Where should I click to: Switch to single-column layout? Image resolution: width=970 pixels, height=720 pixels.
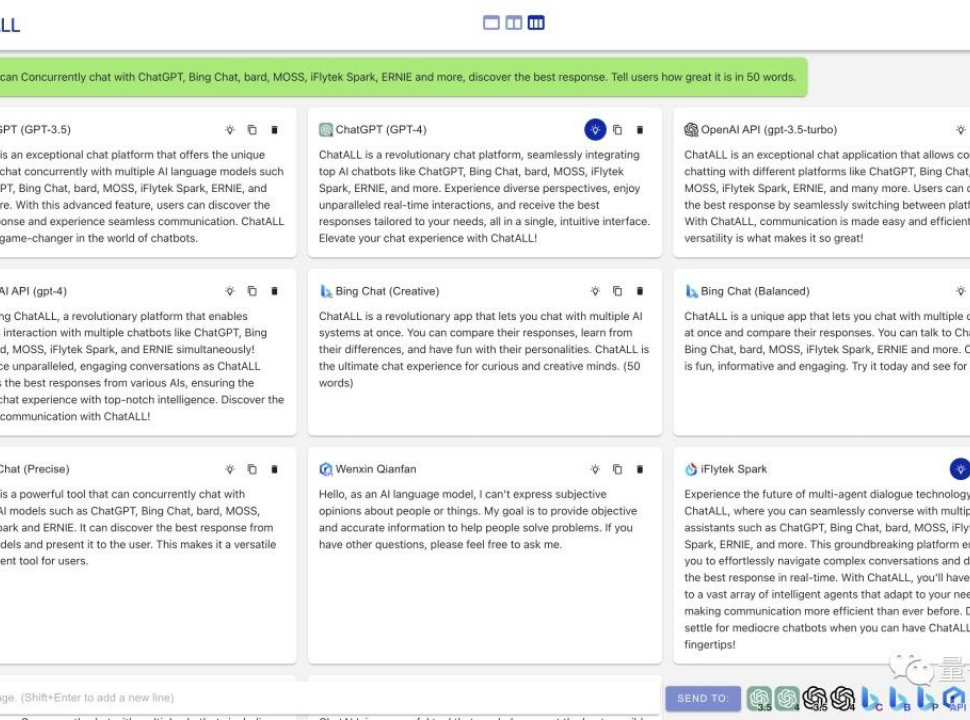pyautogui.click(x=491, y=23)
